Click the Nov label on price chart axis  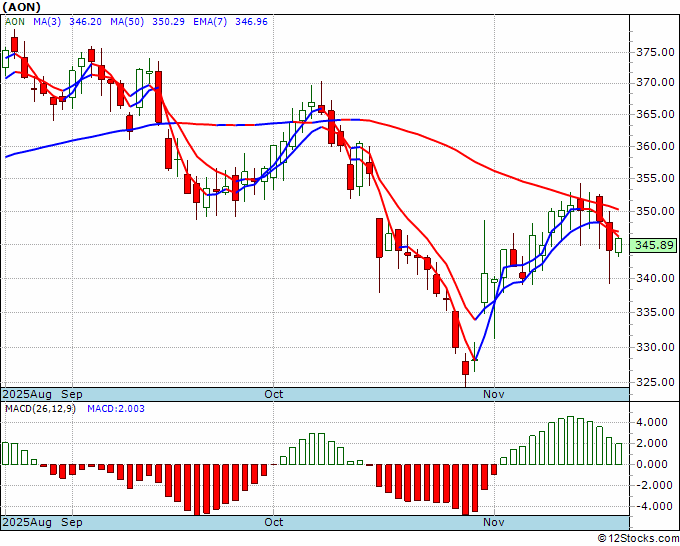[494, 394]
